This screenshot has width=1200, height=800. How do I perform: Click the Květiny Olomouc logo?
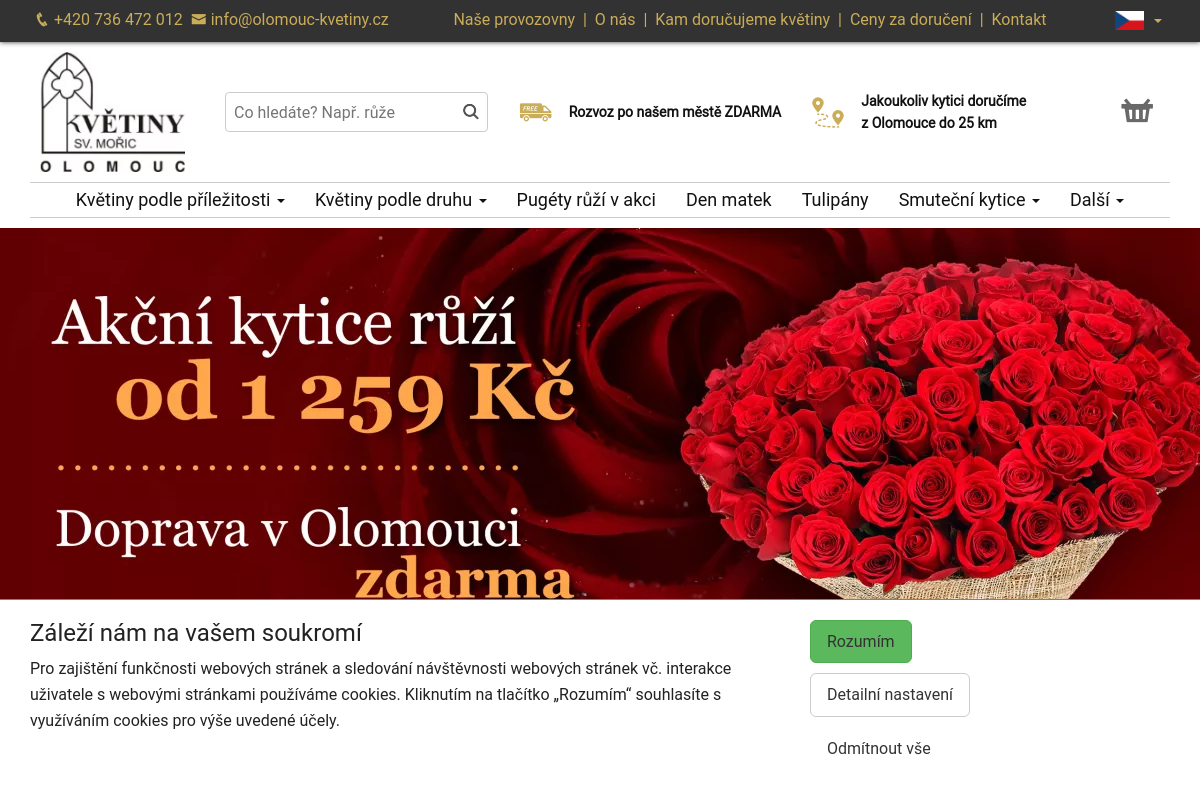[113, 113]
